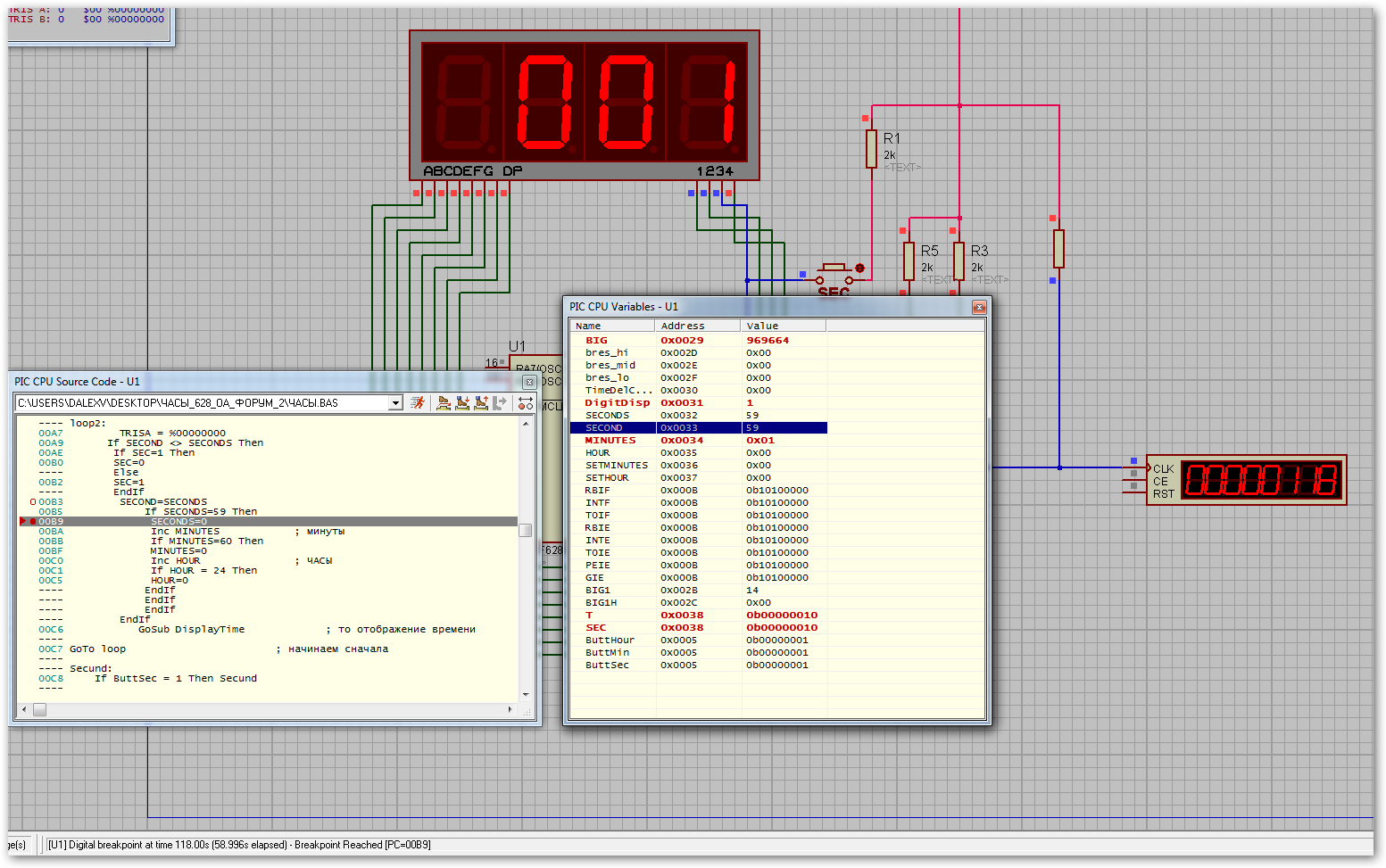Toggle the filled breakpoint marker at address 00B9
The image size is (1386, 868).
point(33,522)
